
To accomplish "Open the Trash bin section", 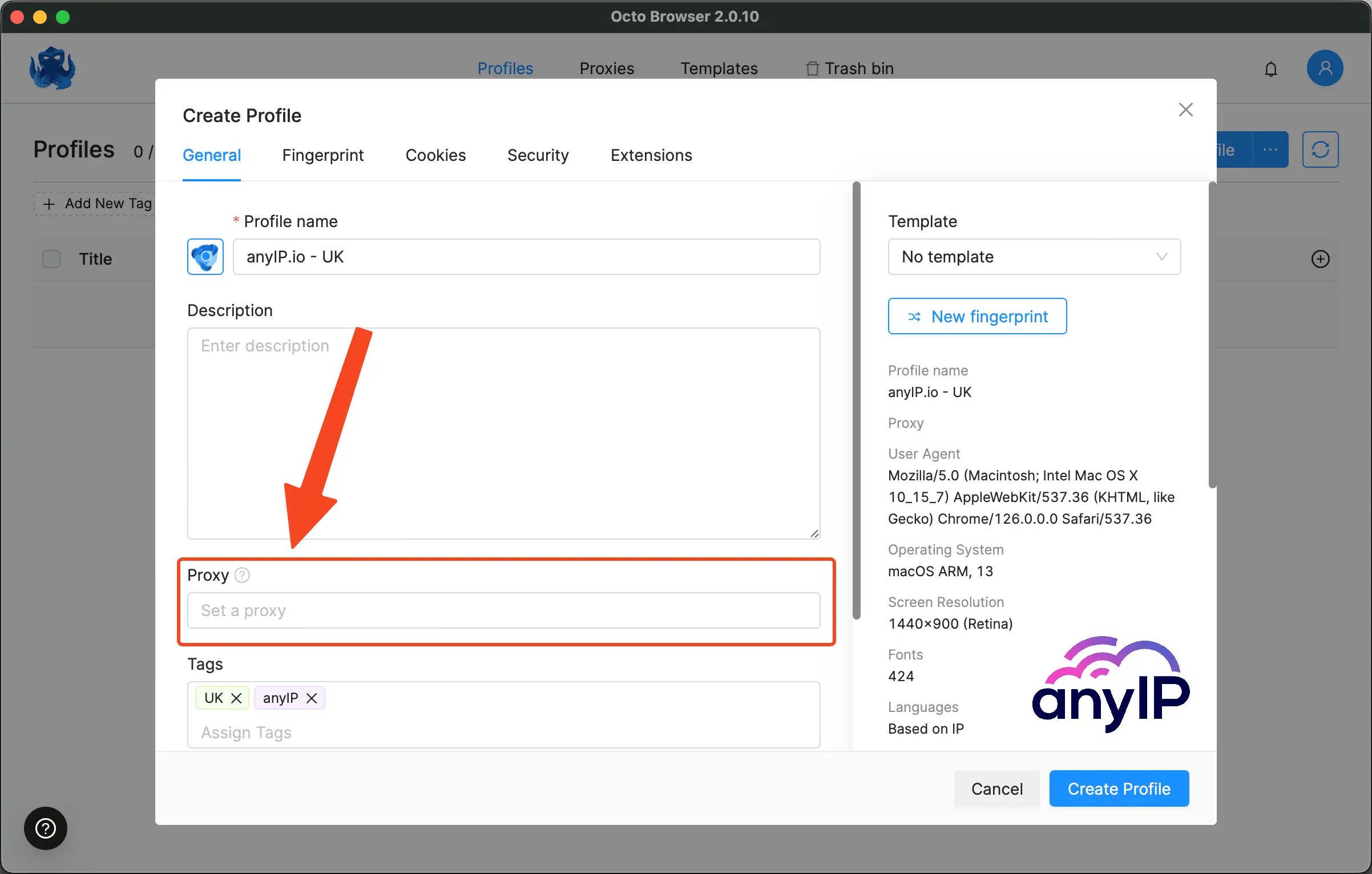I will 850,68.
